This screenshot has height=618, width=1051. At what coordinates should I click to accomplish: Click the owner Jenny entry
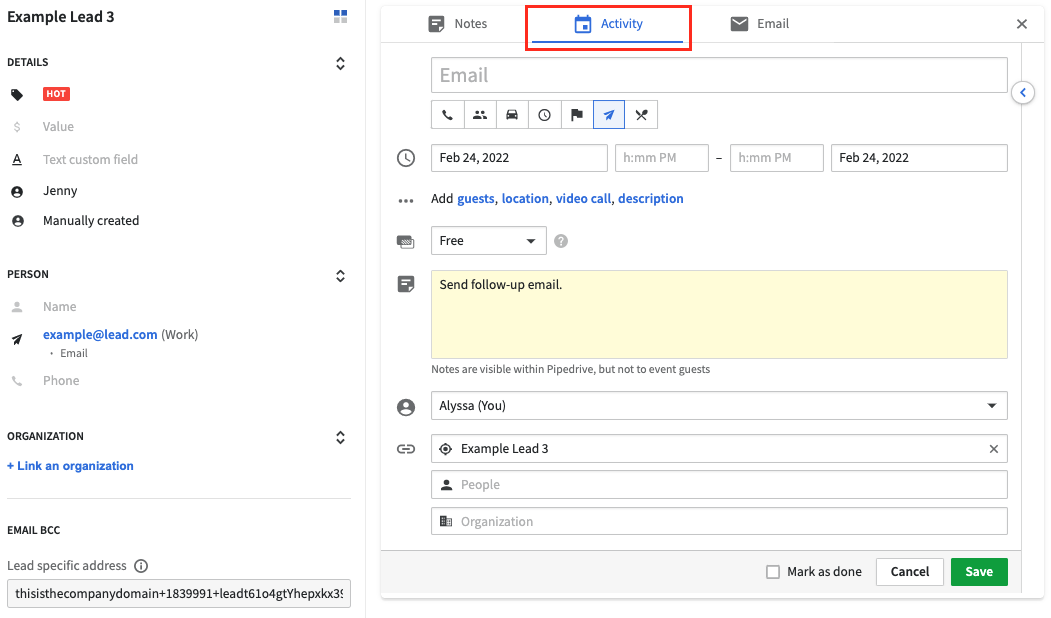60,191
